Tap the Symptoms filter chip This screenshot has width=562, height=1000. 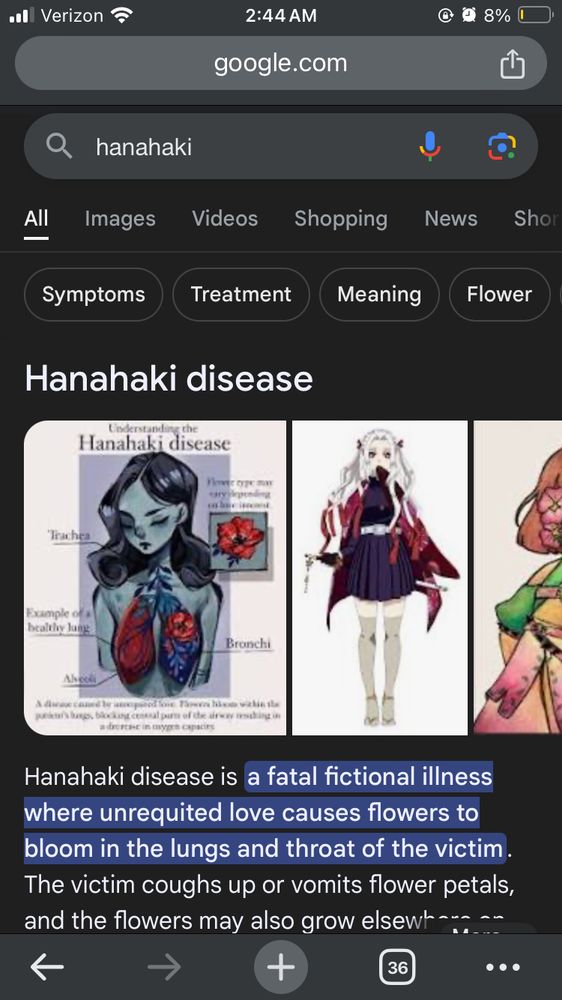click(93, 294)
